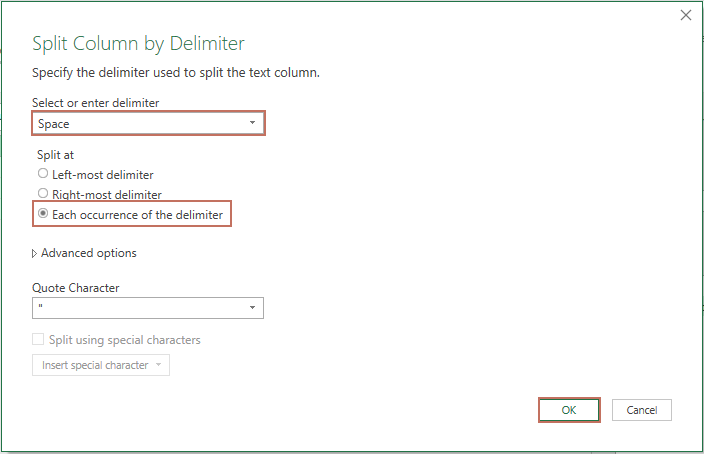This screenshot has height=454, width=704.
Task: Confirm the split with OK
Action: 569,410
